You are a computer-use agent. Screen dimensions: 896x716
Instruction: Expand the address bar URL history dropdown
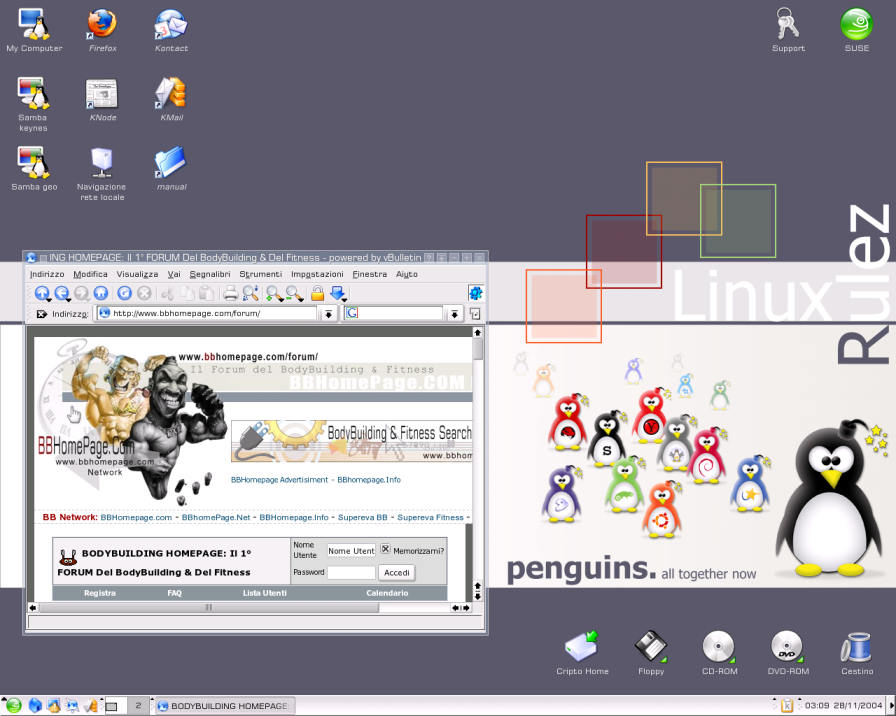point(328,314)
